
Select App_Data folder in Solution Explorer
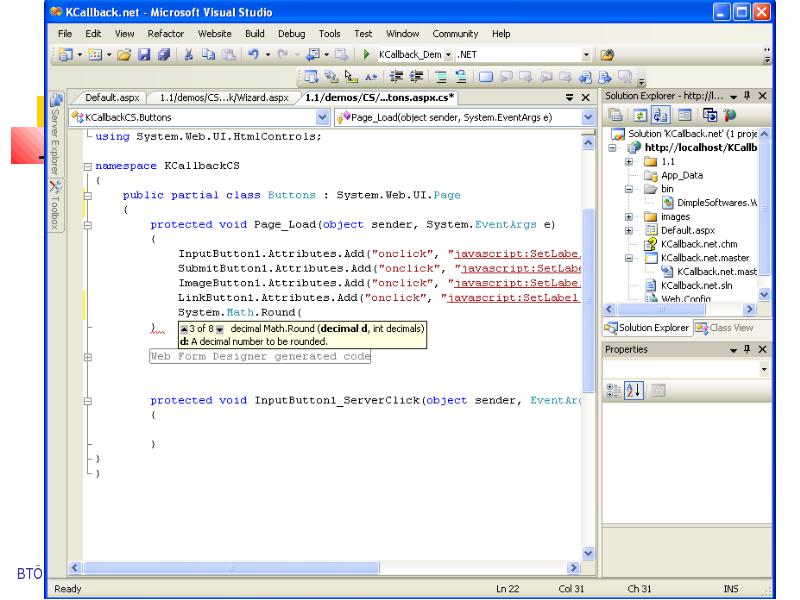click(x=682, y=176)
